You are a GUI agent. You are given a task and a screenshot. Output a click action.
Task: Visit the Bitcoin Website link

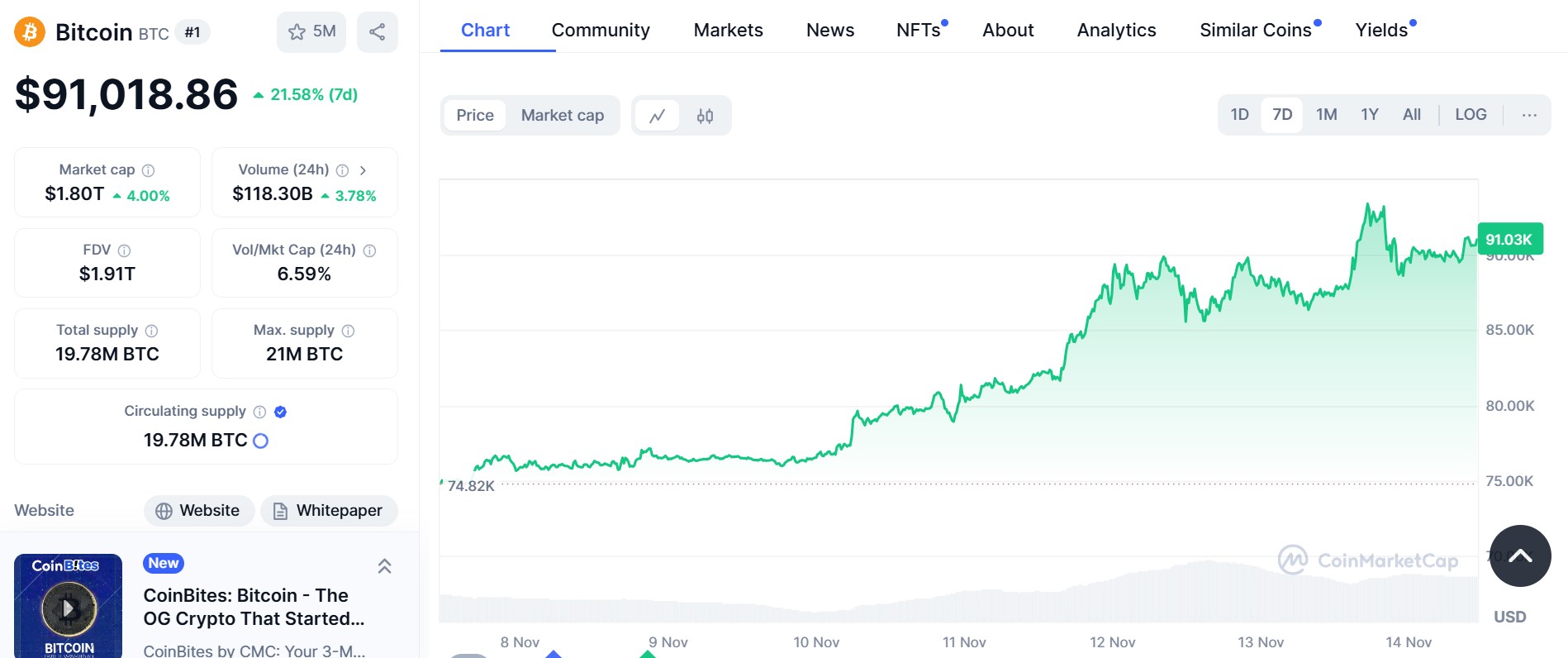pos(199,511)
